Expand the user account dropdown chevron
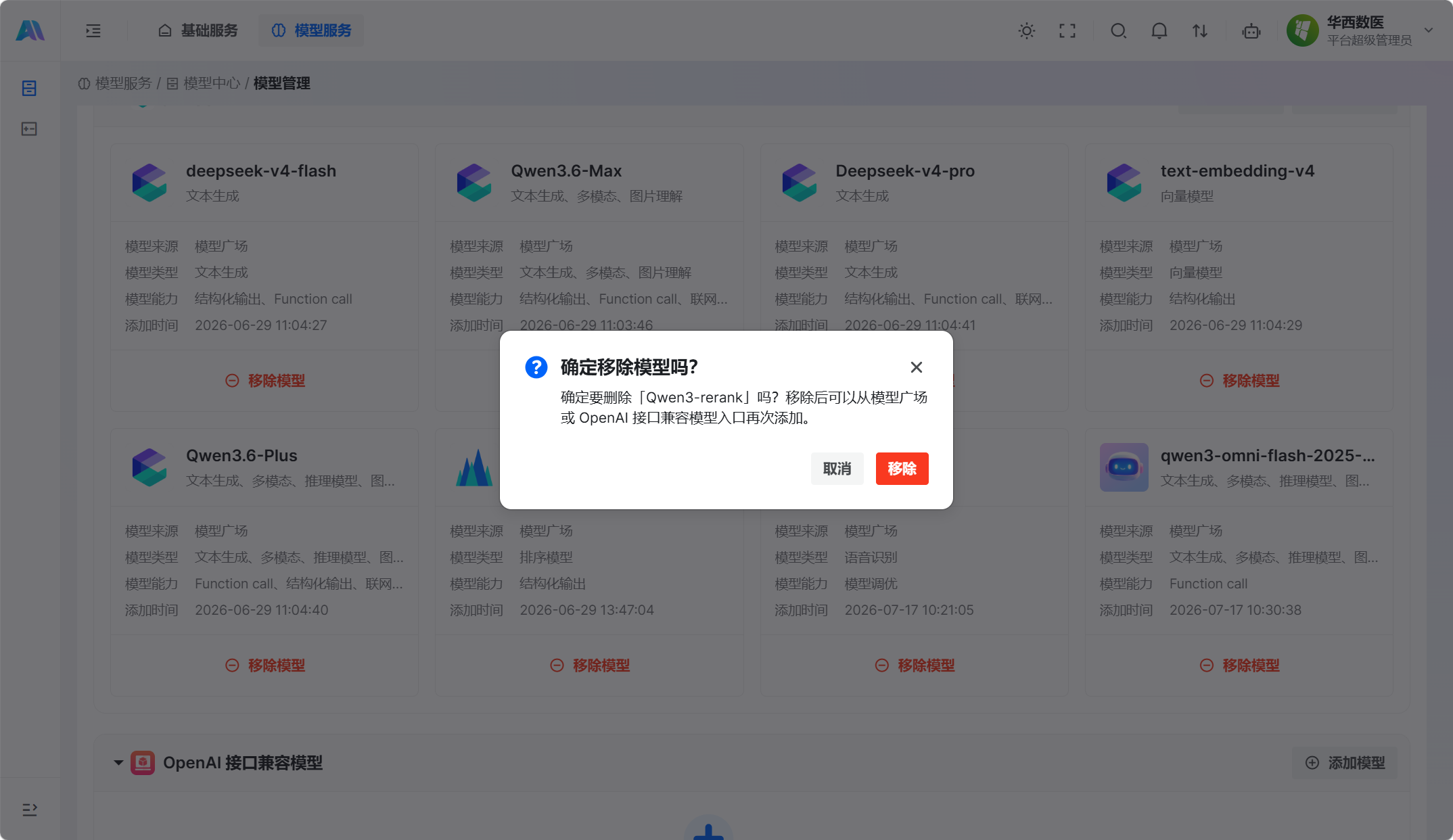Screen dimensions: 1453x840 pos(1429,30)
